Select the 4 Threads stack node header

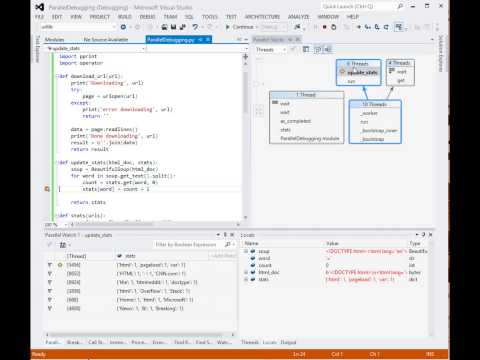400,63
